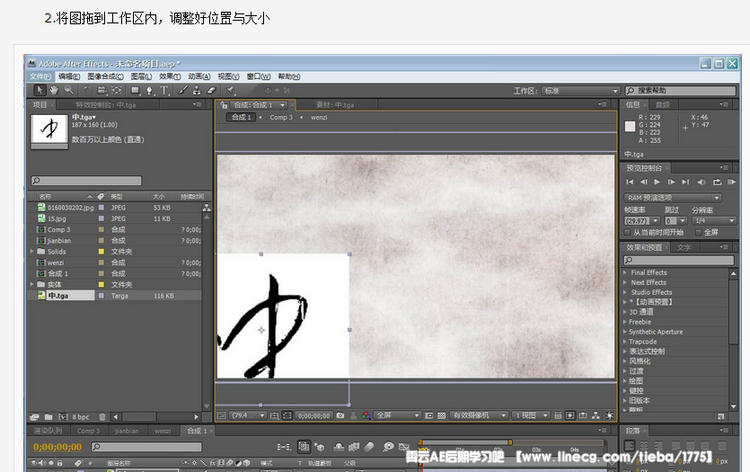Open the 1/4 resolution dropdown in preview
750x472 pixels.
(x=715, y=220)
